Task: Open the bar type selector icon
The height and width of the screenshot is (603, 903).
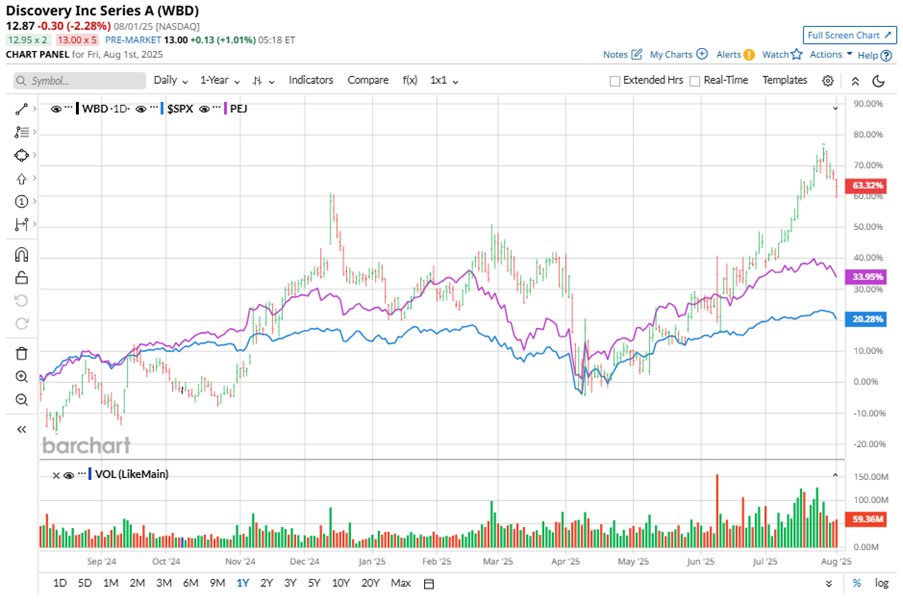Action: (x=263, y=81)
